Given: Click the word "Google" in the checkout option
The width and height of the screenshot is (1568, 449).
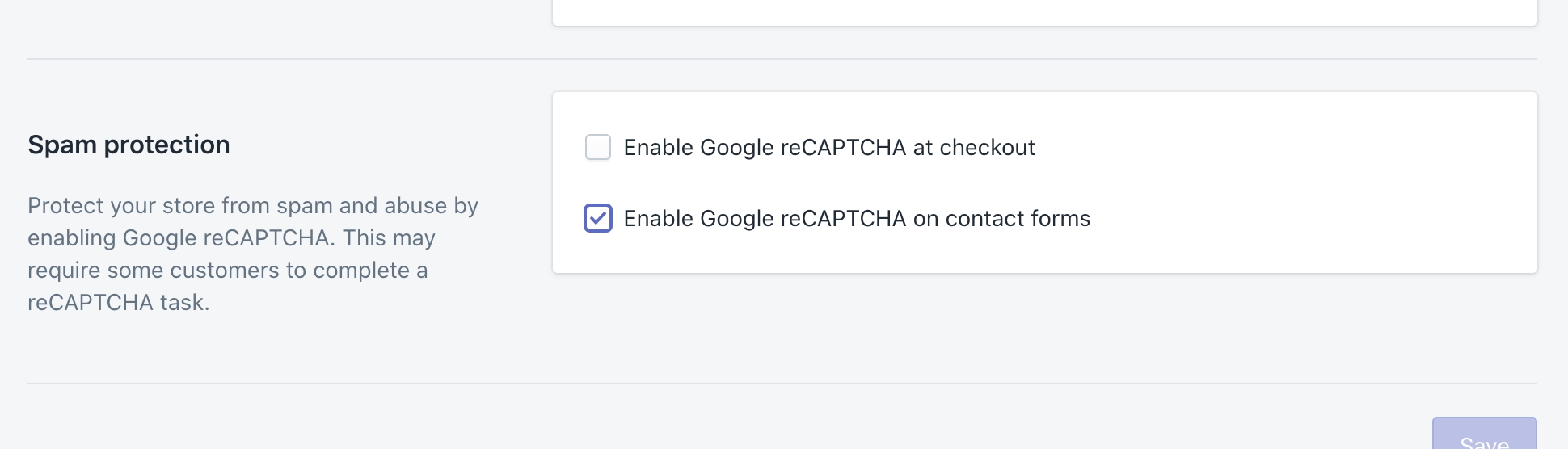Looking at the screenshot, I should click(737, 147).
